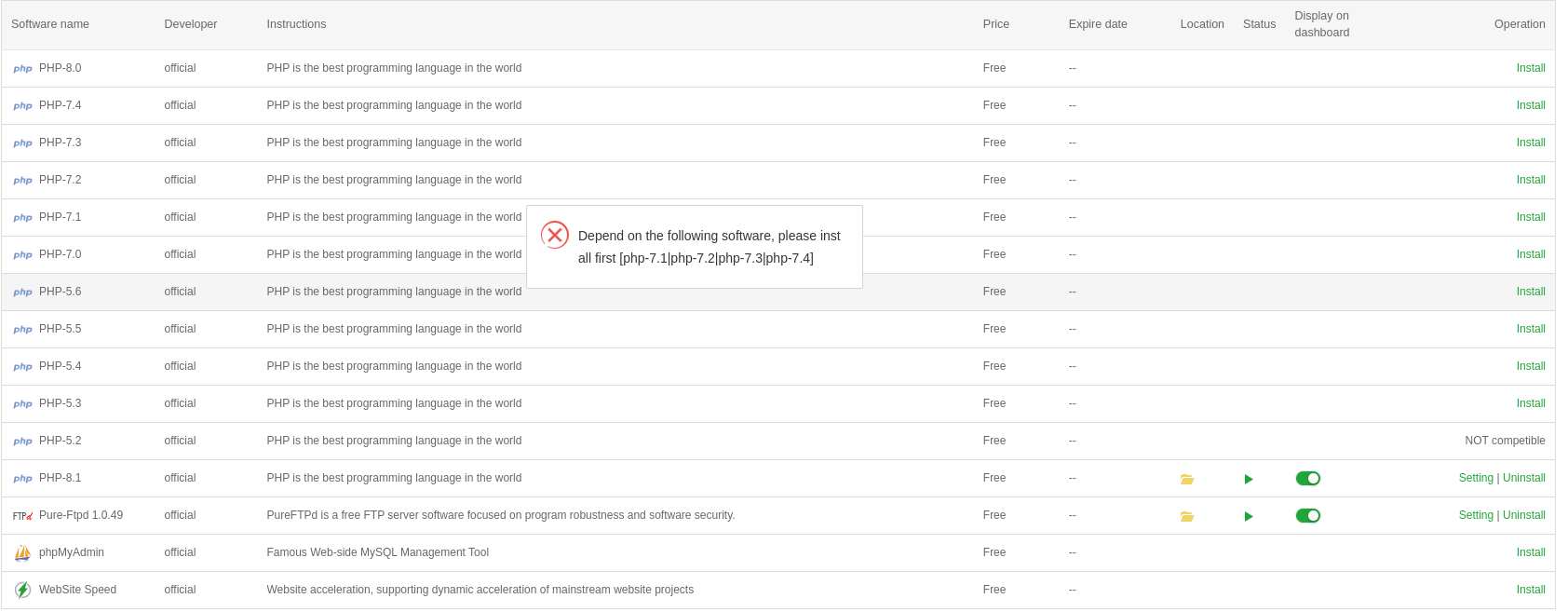Click the php logo beside PHP-8.0
The width and height of the screenshot is (1568, 612).
[x=22, y=68]
